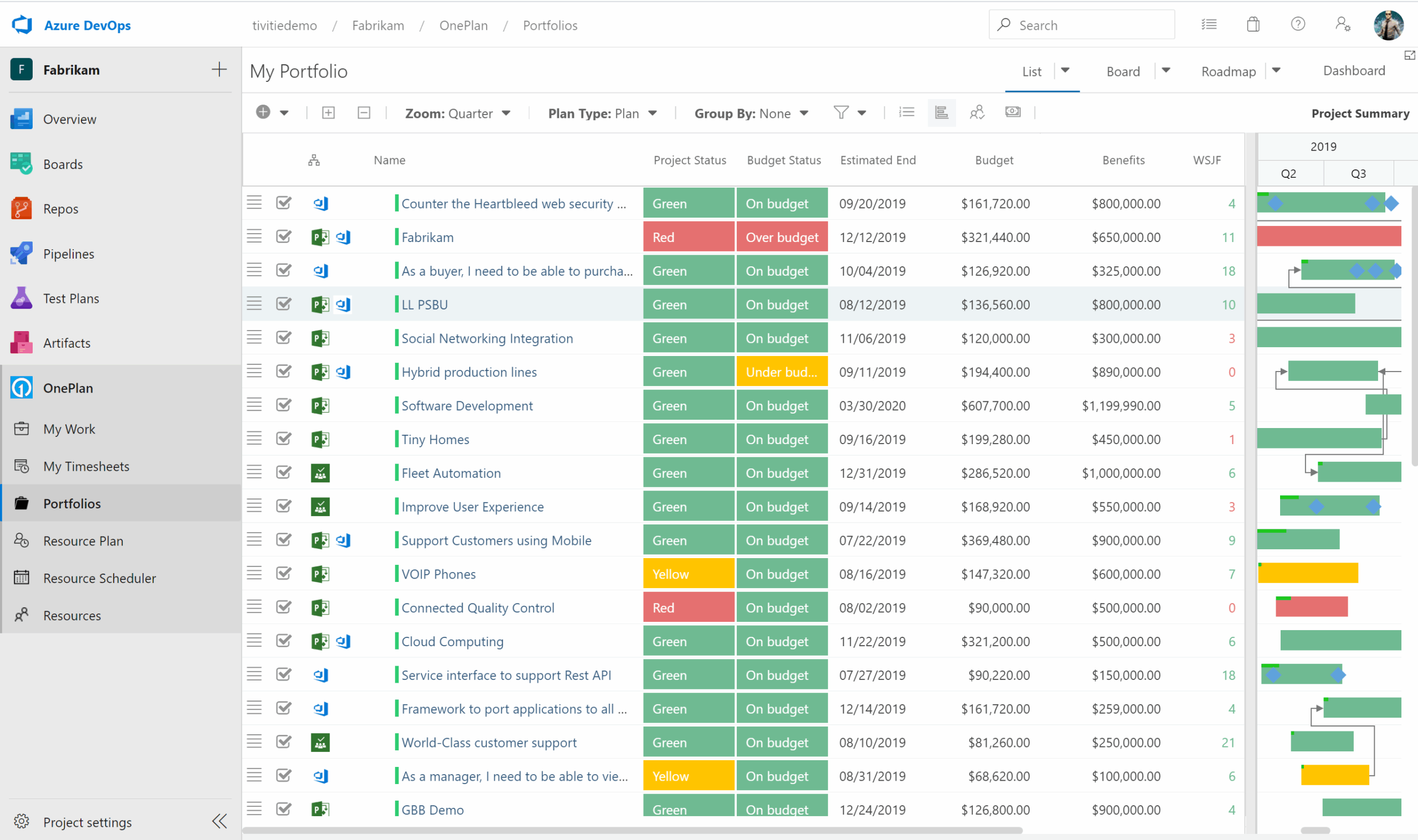Open the Marketplace shopping bag icon

1253,24
